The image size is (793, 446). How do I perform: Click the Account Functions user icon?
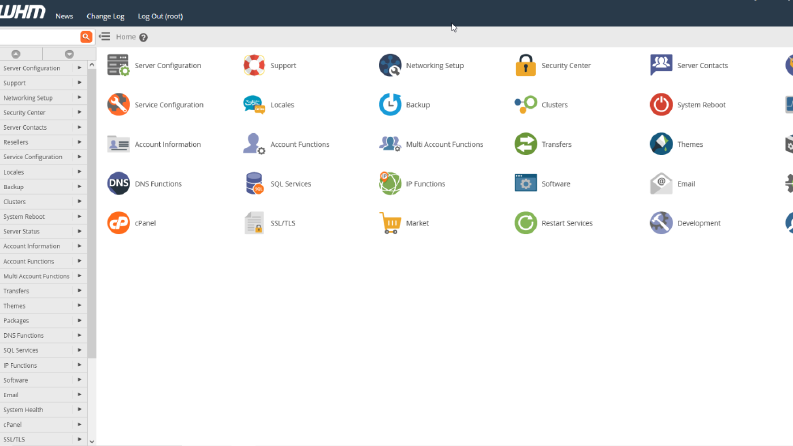coord(254,144)
